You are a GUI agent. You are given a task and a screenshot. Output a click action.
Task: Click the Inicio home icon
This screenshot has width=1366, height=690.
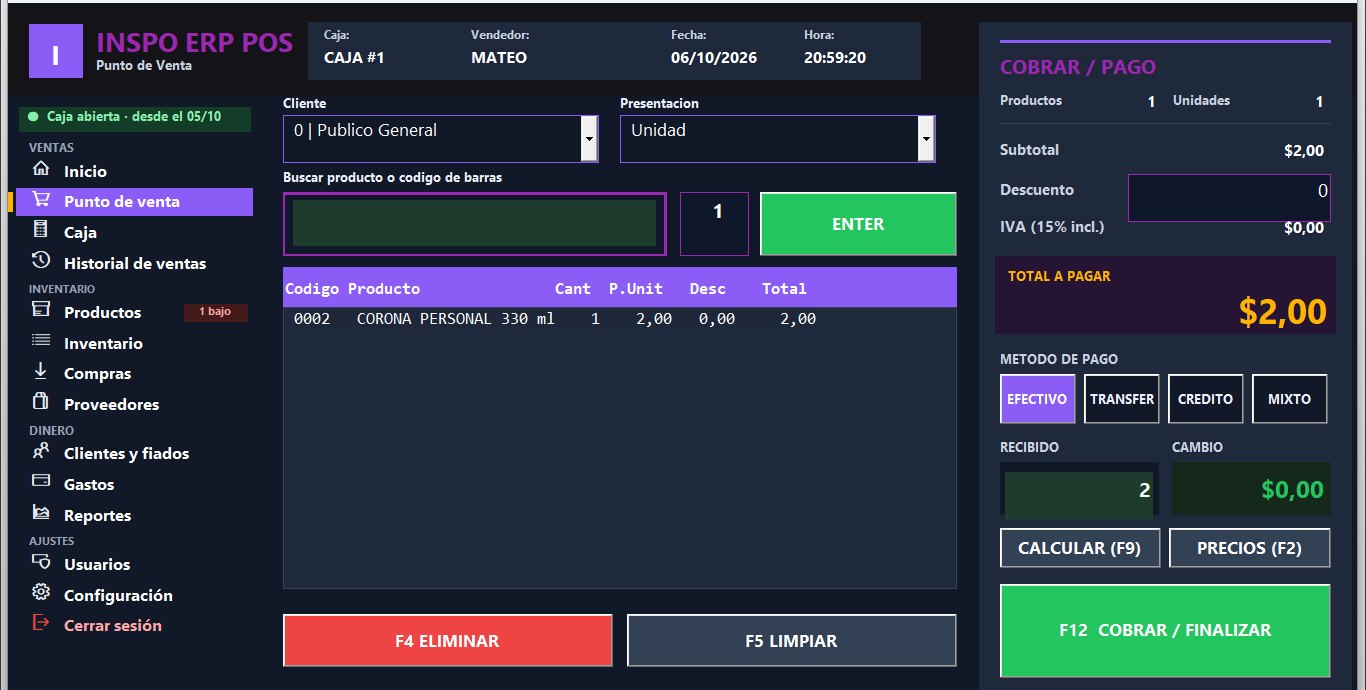click(x=41, y=169)
